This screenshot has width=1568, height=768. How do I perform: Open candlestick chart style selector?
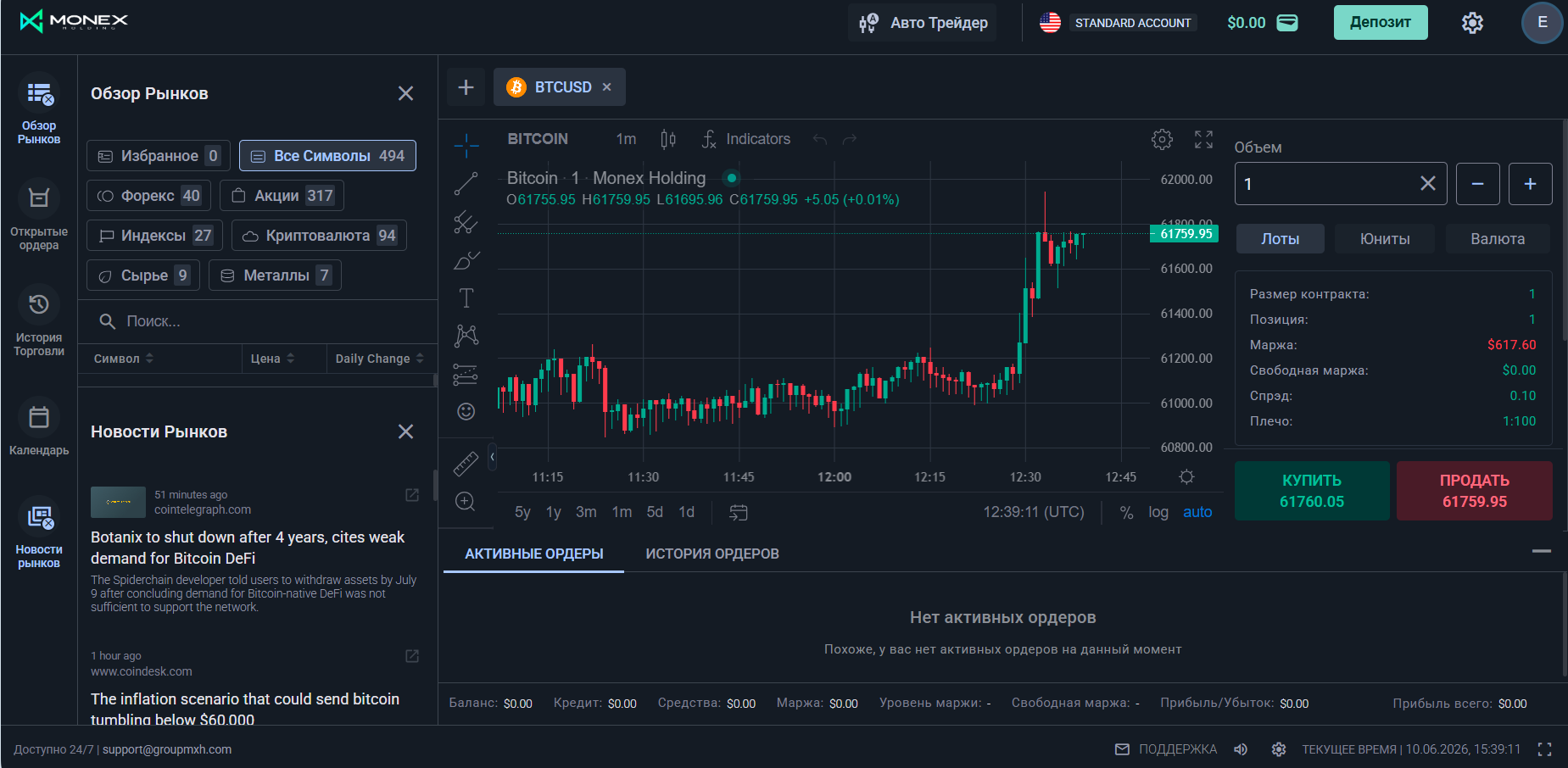[x=668, y=139]
